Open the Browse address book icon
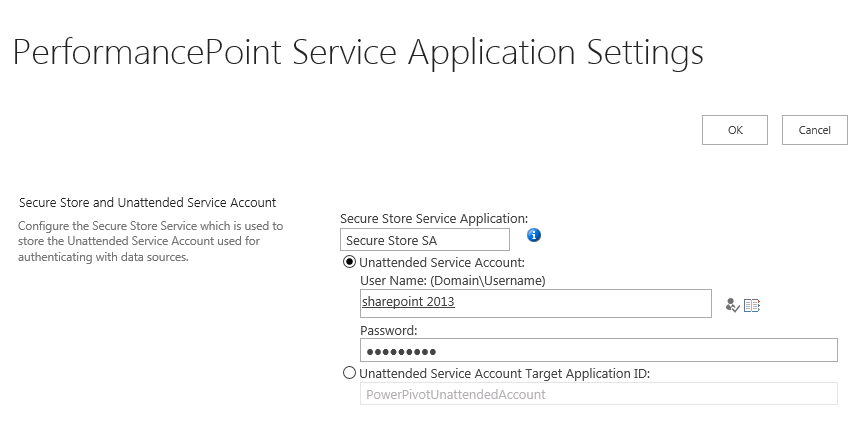This screenshot has height=427, width=858. pyautogui.click(x=752, y=305)
